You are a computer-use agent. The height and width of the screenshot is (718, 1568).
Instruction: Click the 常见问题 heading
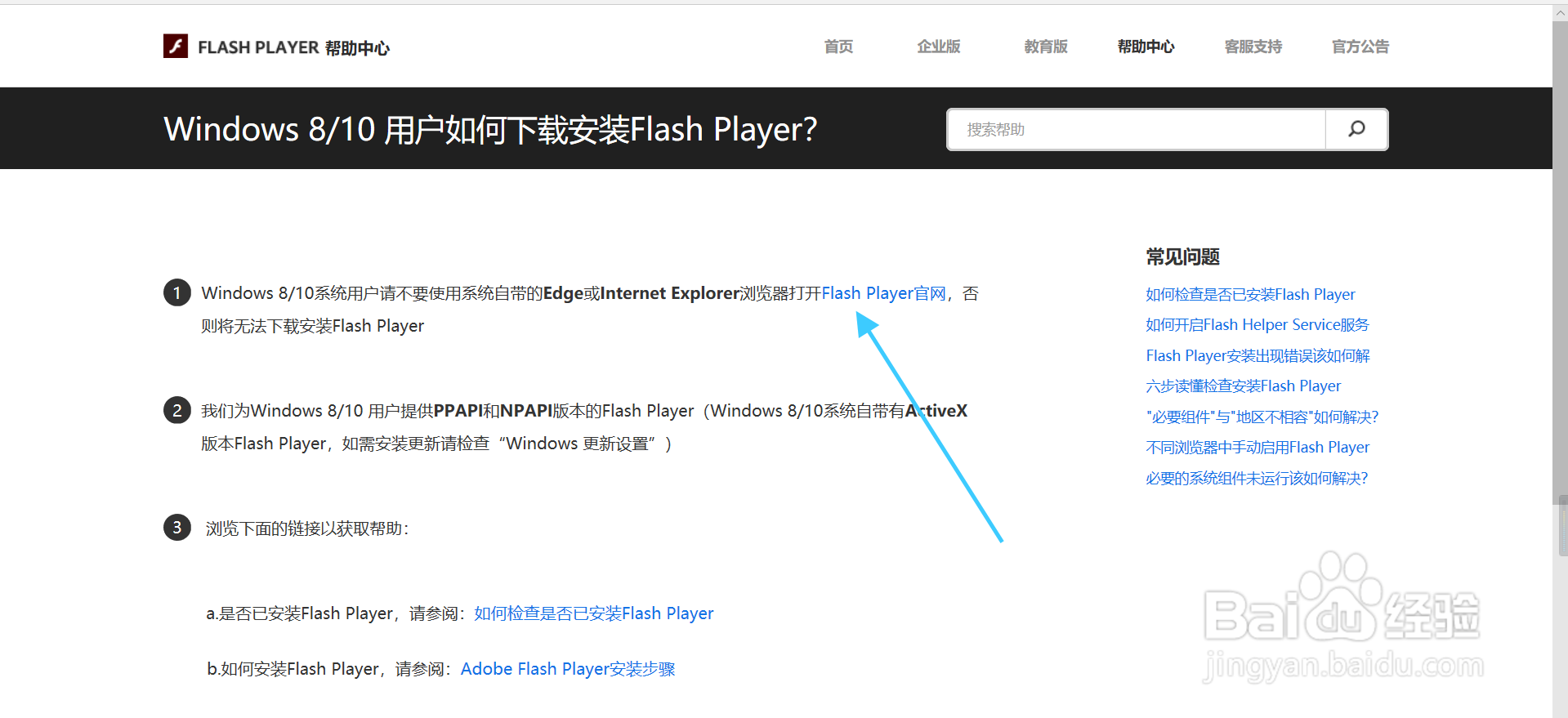1182,256
